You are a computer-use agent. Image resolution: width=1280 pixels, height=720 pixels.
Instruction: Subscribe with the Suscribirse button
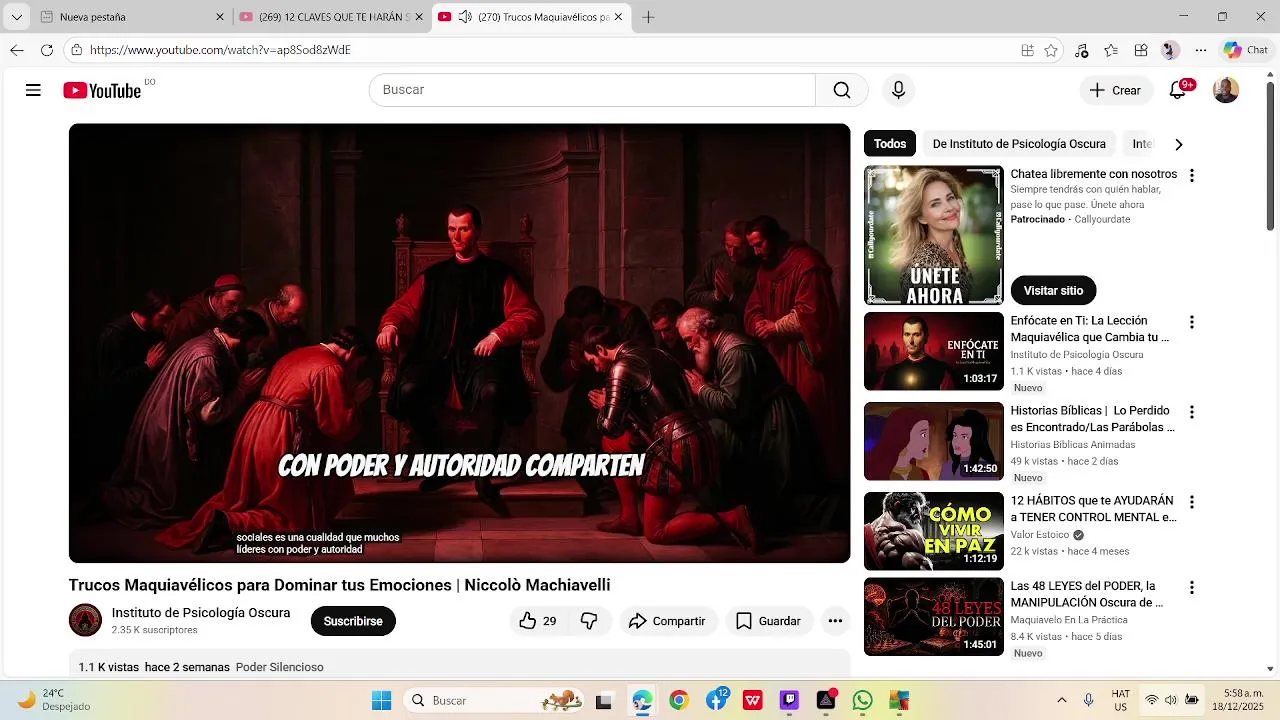[x=353, y=621]
